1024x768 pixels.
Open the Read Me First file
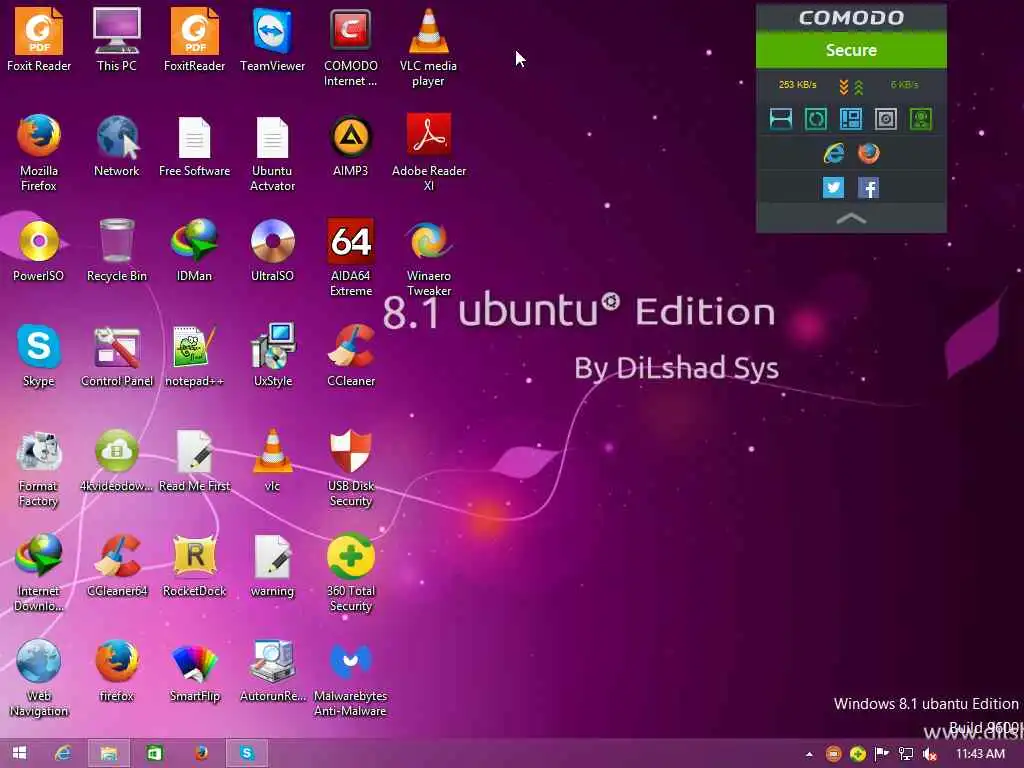194,460
